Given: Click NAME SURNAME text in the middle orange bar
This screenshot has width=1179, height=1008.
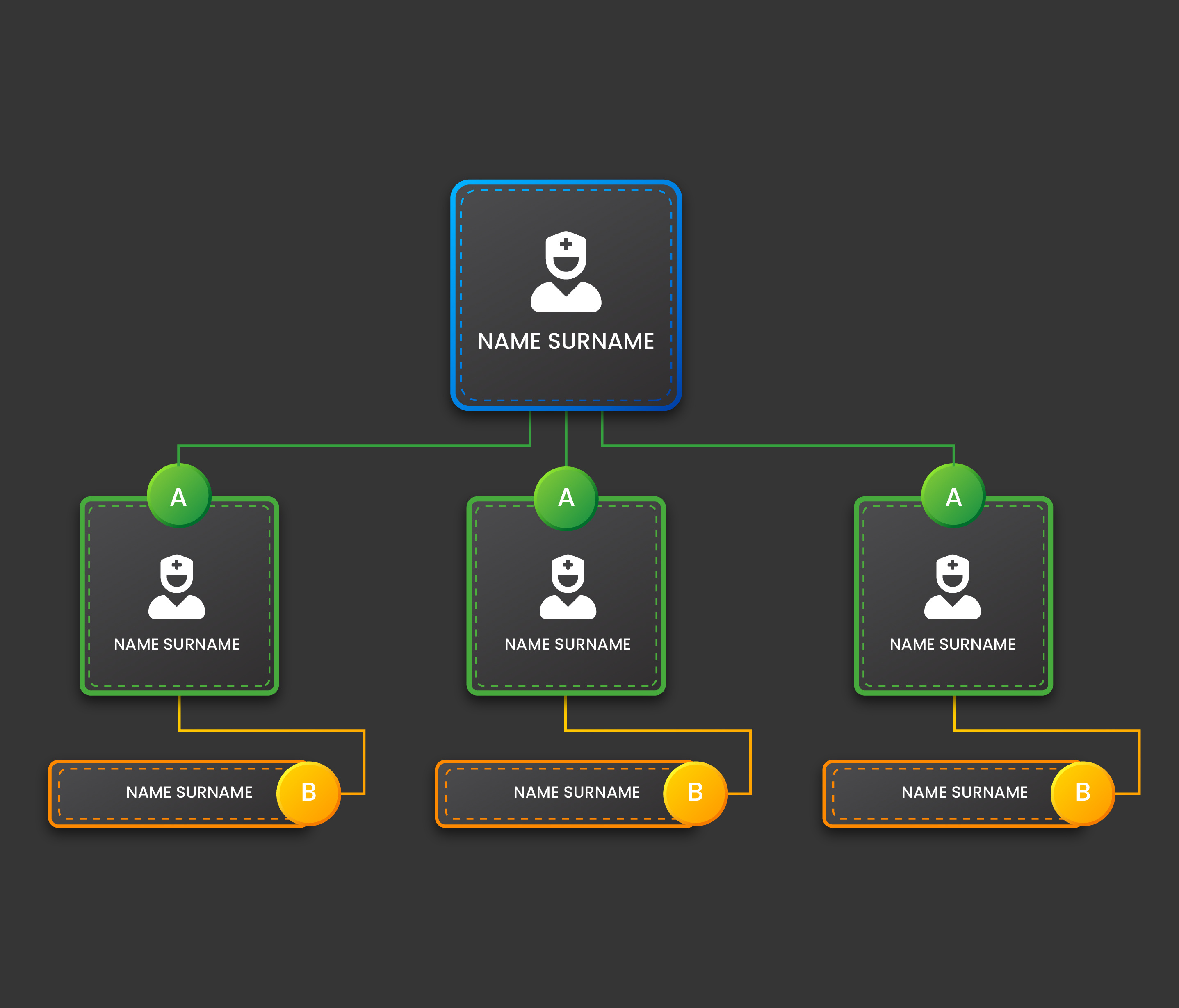Looking at the screenshot, I should point(577,792).
